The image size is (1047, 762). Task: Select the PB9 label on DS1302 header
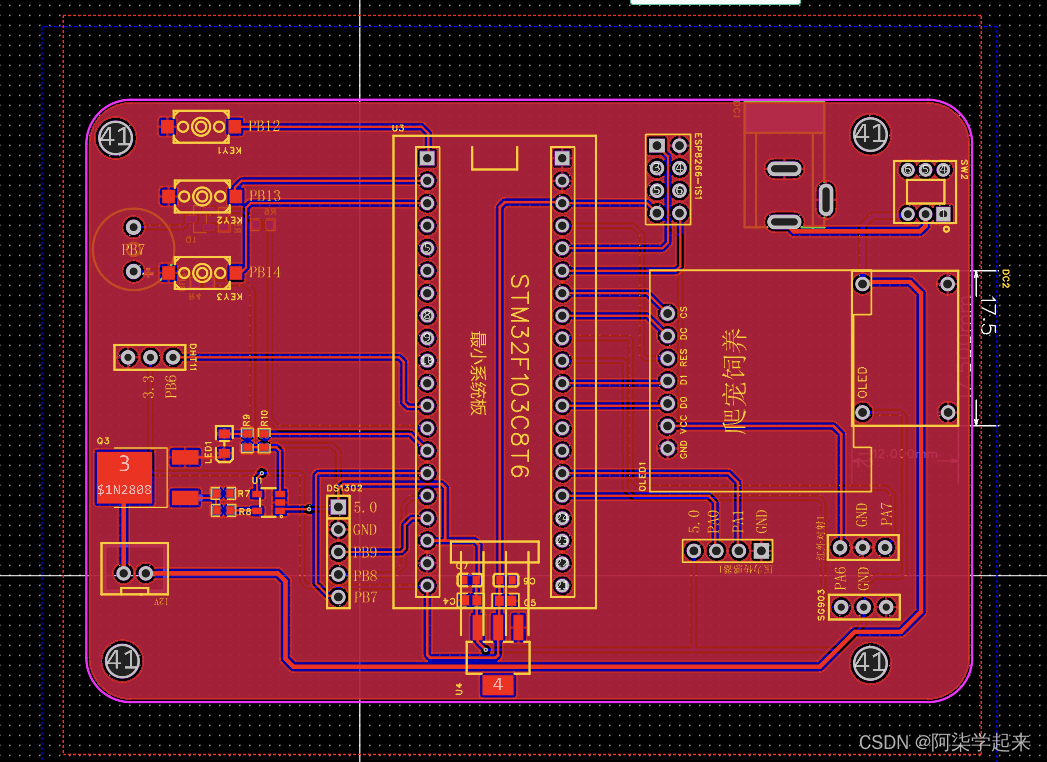tap(365, 552)
